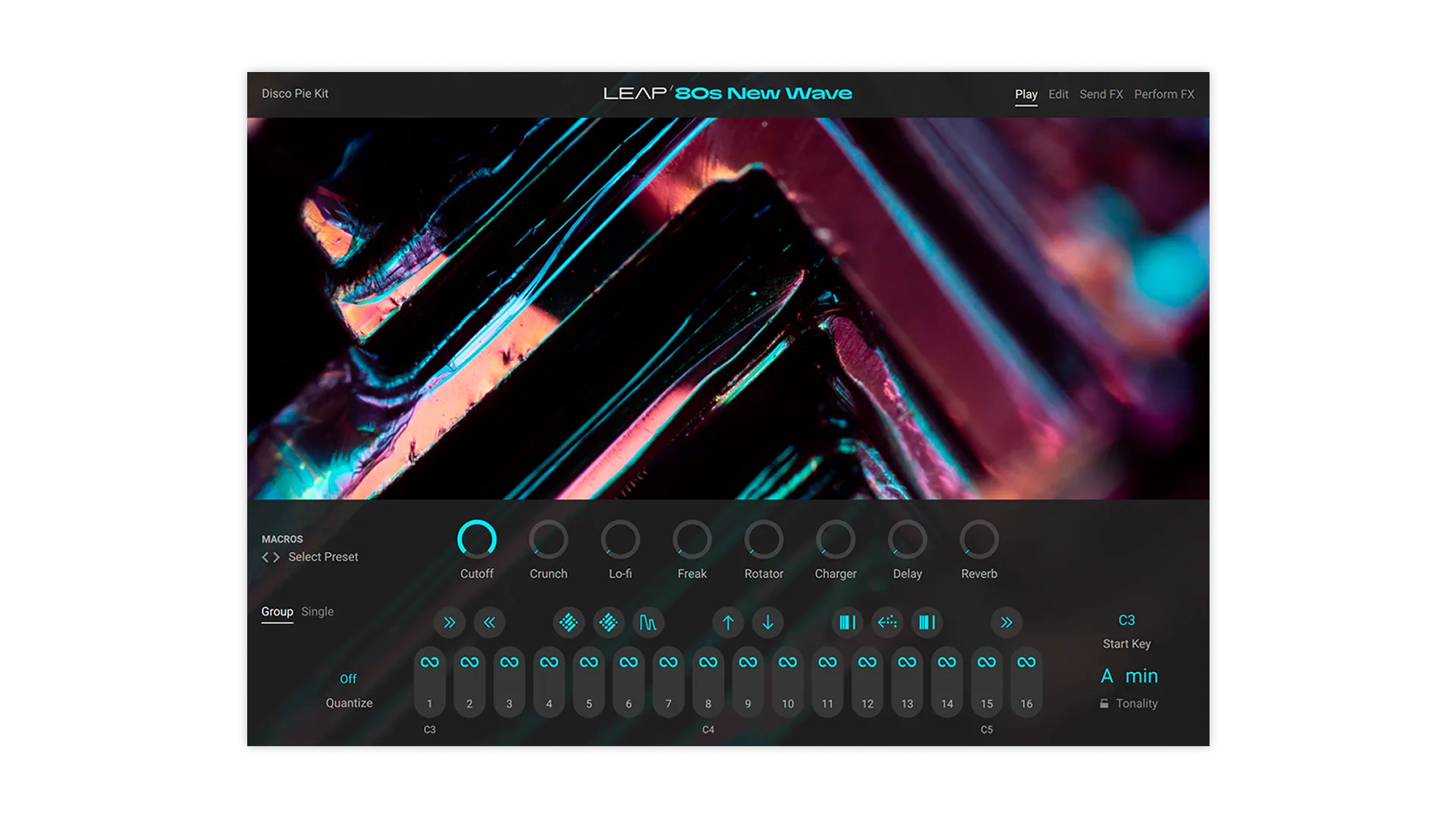Click the shift pattern up arrow icon
The image size is (1456, 819).
pyautogui.click(x=727, y=622)
